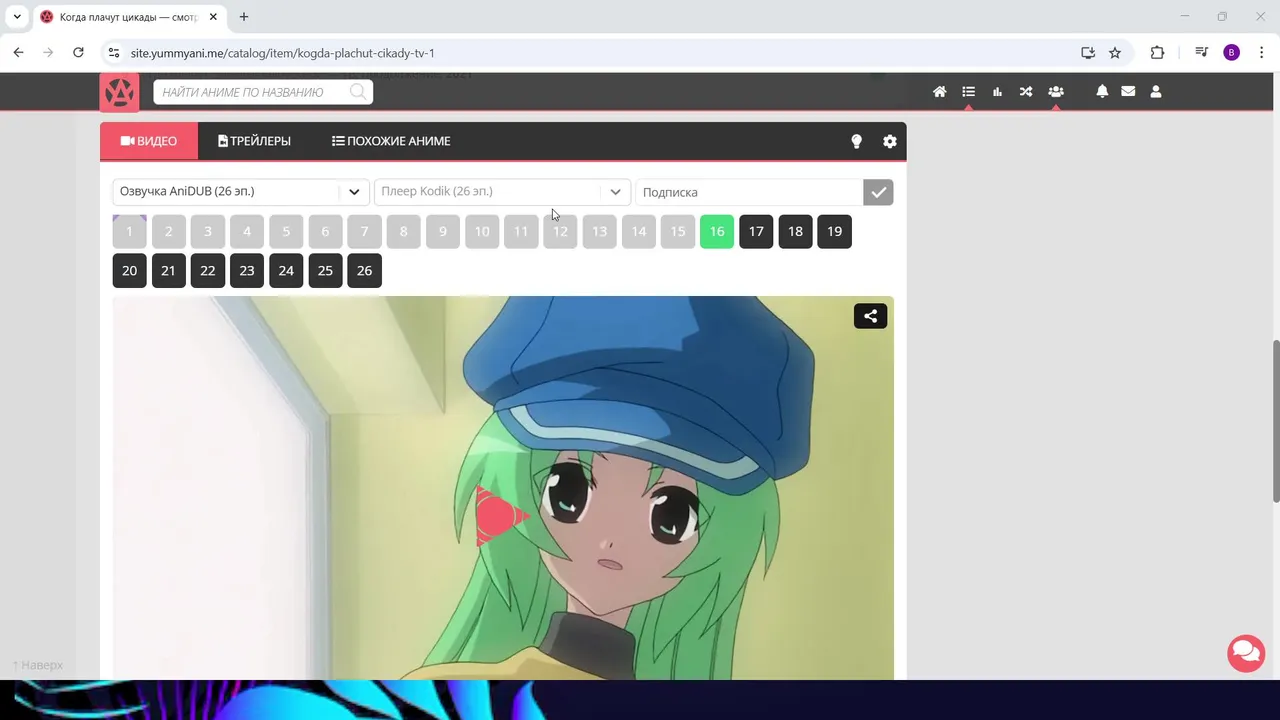Expand the Озвучка AniDUB dropdown
This screenshot has height=720, width=1280.
[x=241, y=191]
